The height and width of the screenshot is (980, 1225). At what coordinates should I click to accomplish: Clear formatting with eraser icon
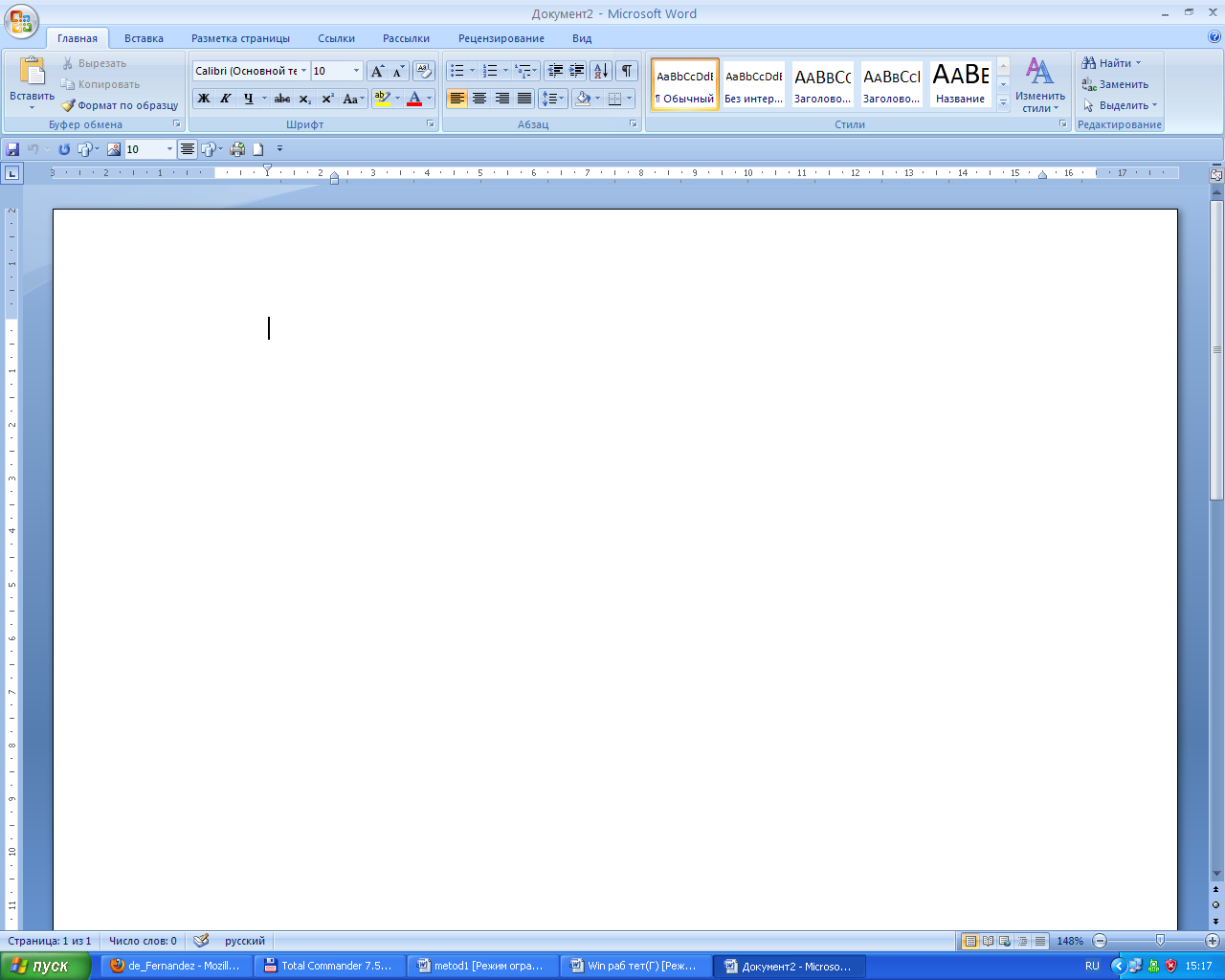point(424,71)
